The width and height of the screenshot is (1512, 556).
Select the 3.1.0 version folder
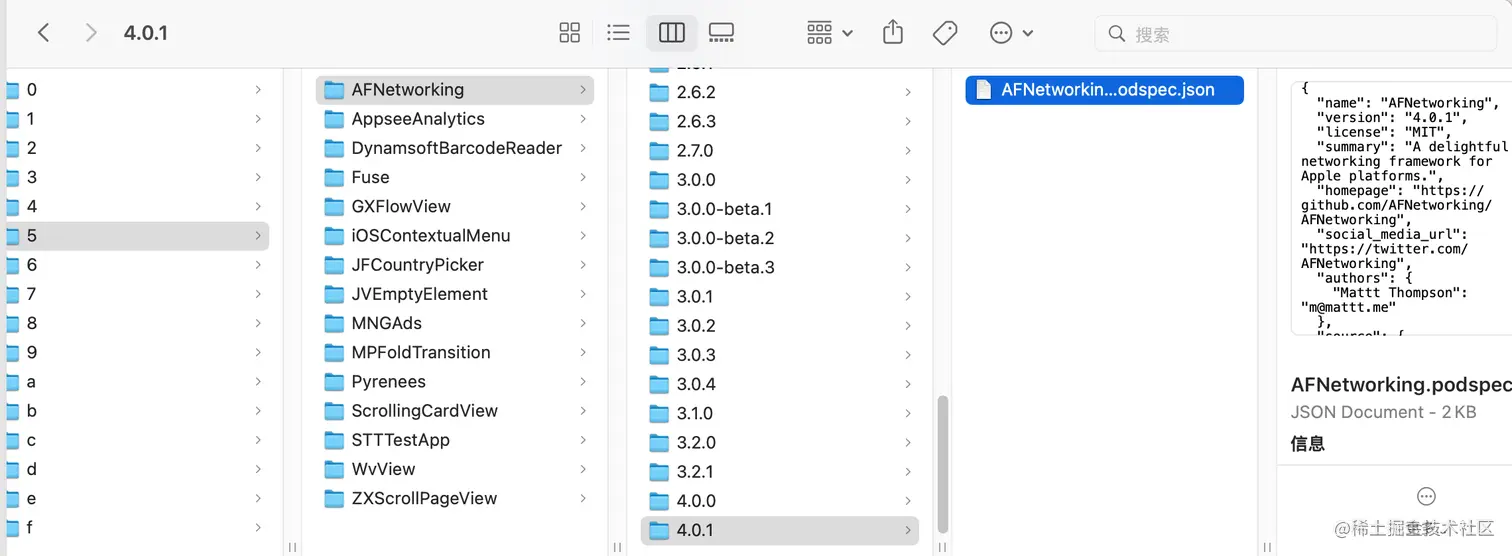pyautogui.click(x=780, y=413)
